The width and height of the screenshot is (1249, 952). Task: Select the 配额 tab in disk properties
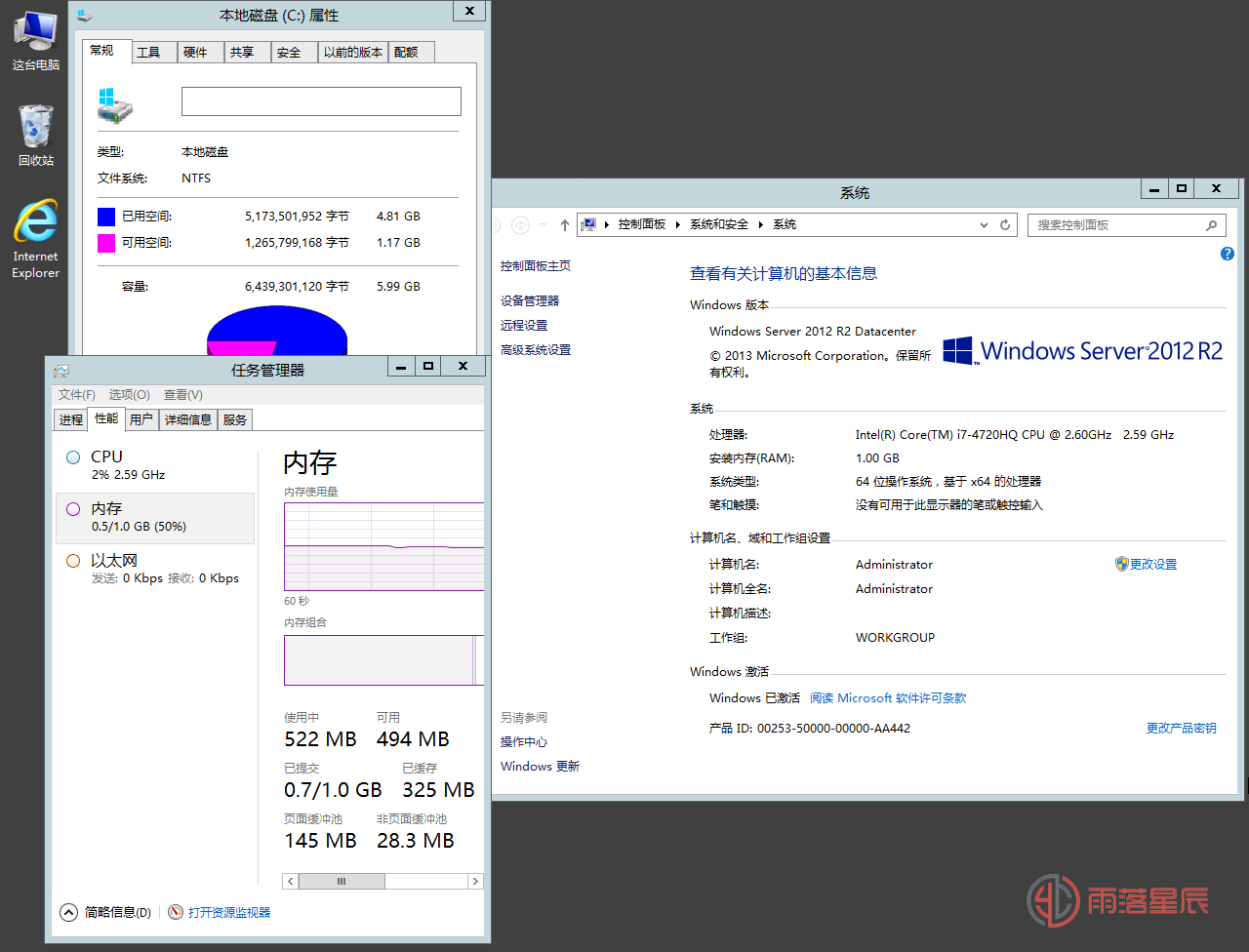411,53
